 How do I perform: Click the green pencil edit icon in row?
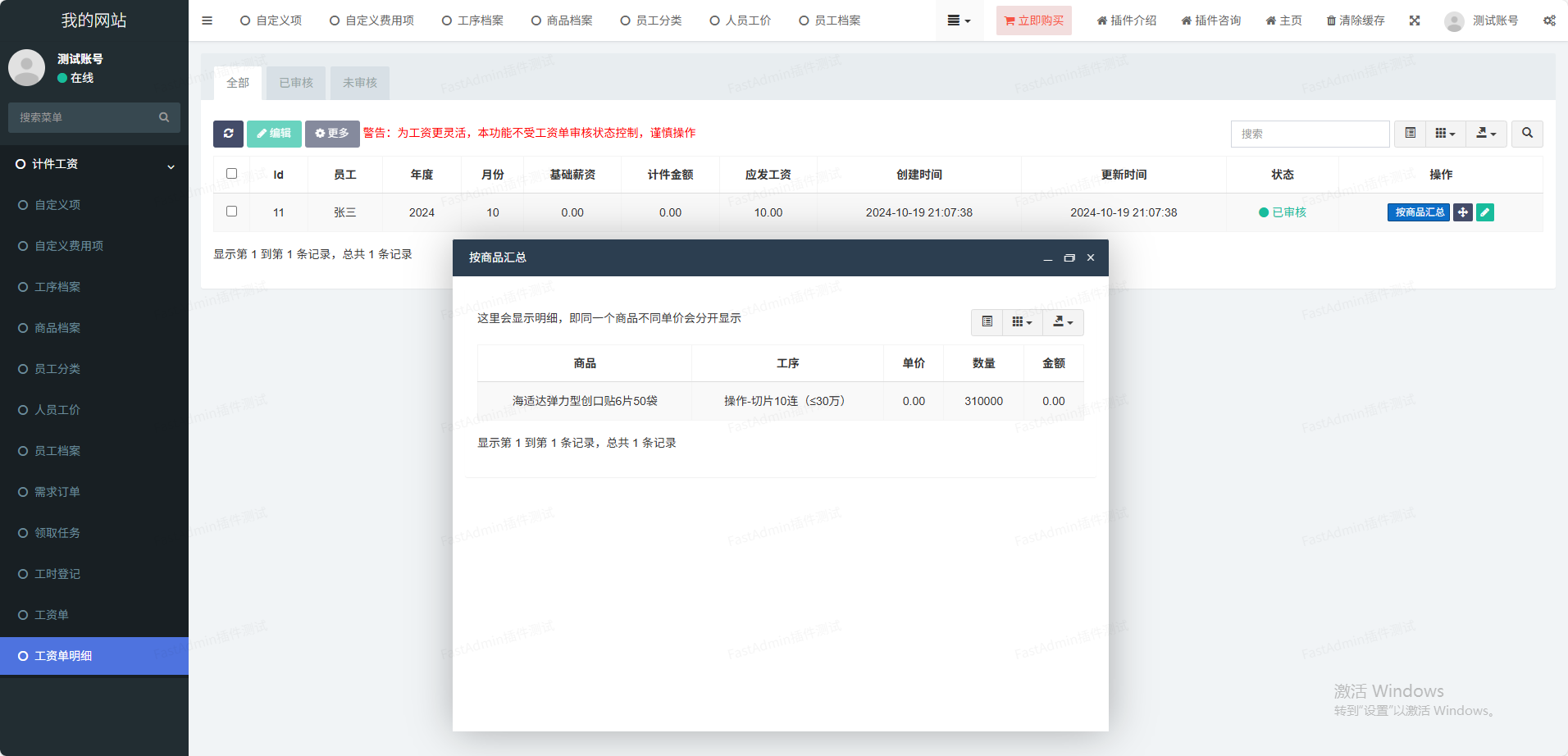coord(1484,212)
